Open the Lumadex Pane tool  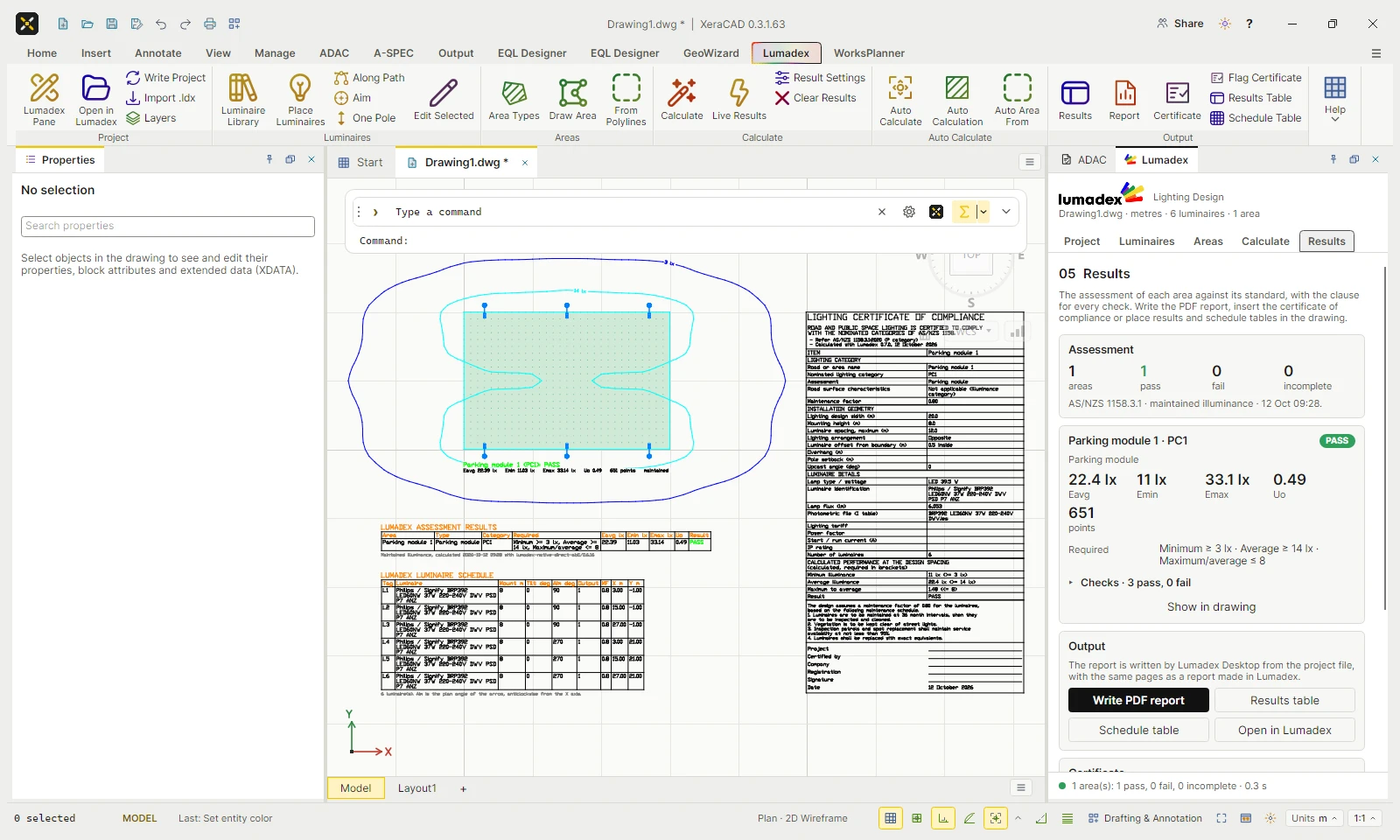44,99
